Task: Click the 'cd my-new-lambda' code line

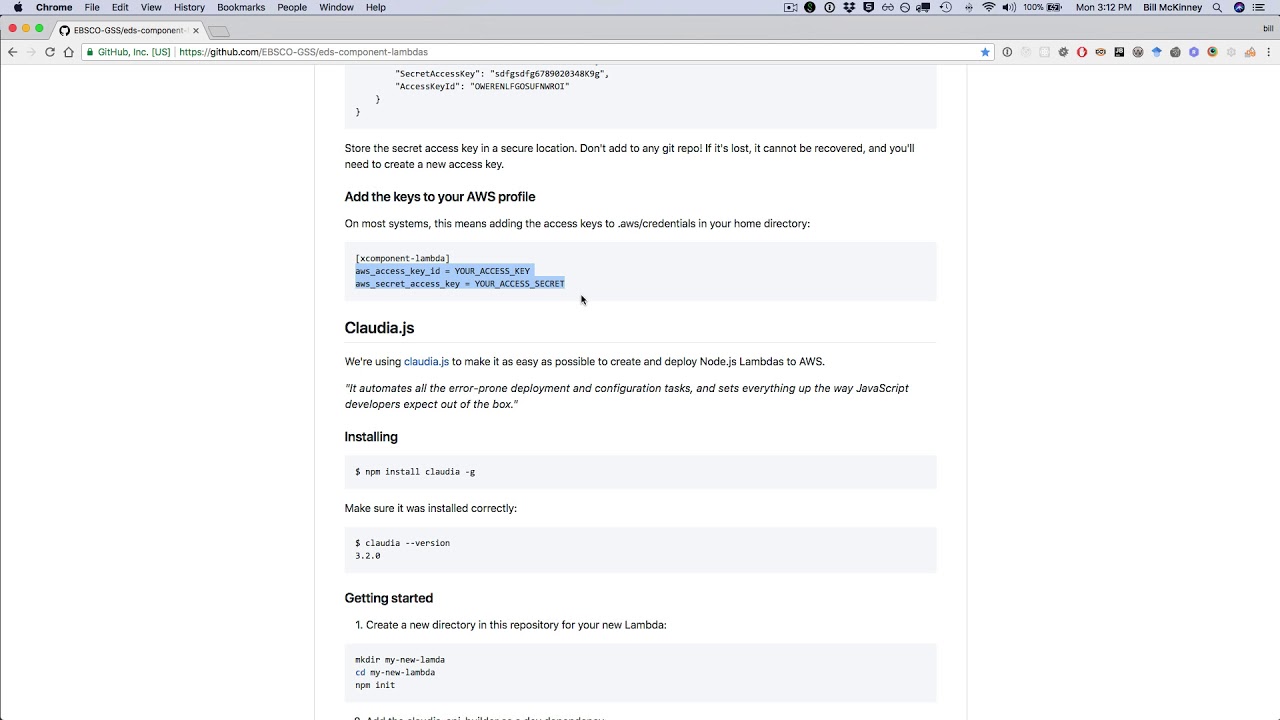Action: pyautogui.click(x=395, y=673)
